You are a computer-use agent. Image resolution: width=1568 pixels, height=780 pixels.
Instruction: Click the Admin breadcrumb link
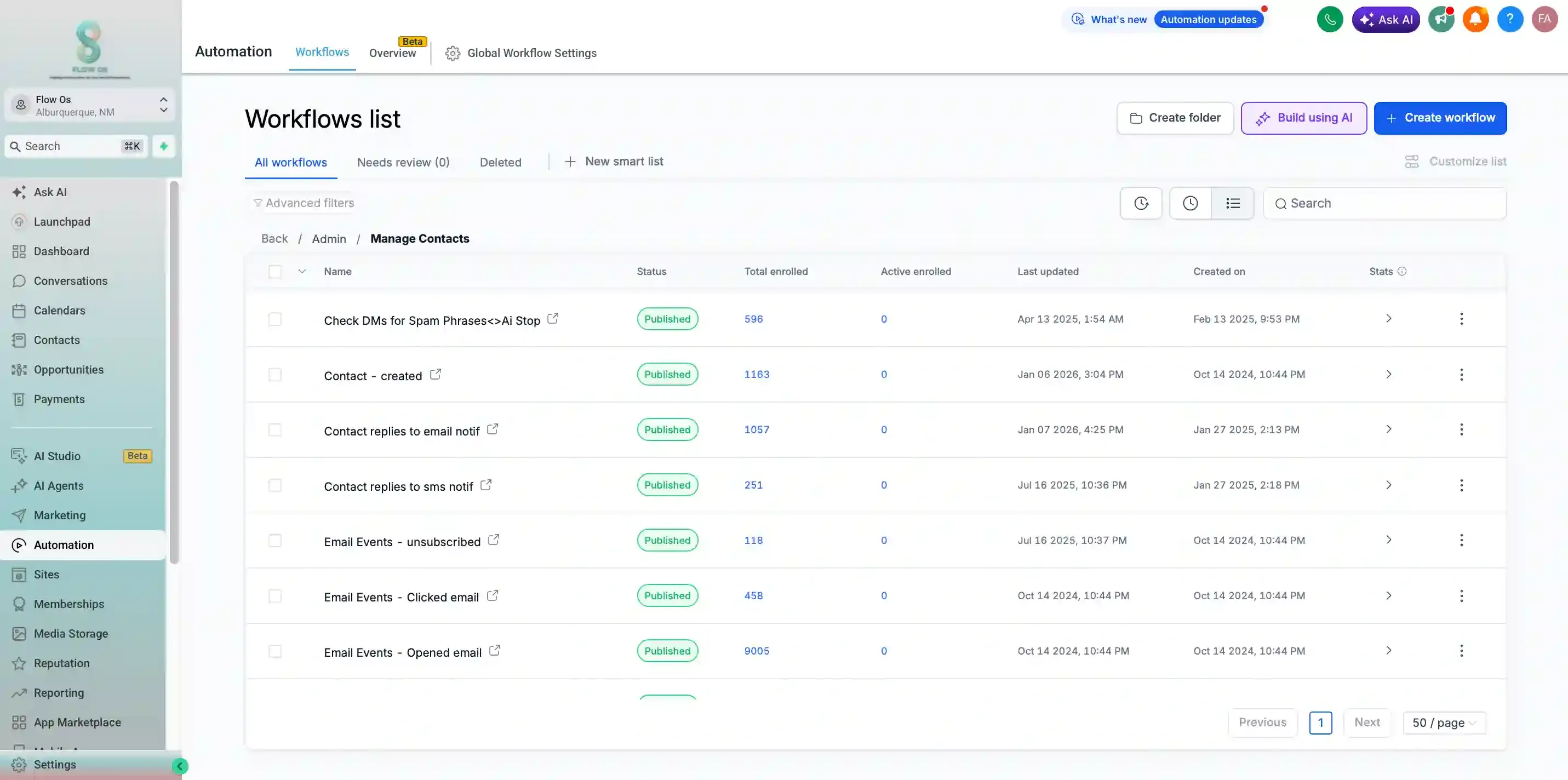point(329,239)
